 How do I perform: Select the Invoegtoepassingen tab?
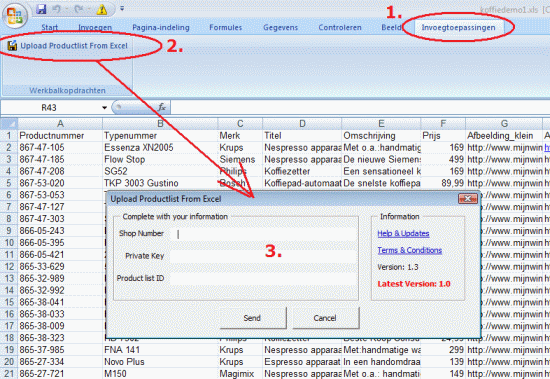pos(458,27)
